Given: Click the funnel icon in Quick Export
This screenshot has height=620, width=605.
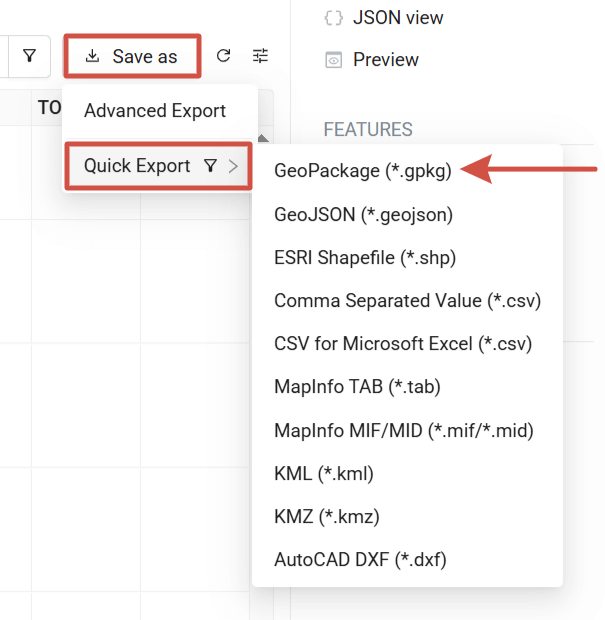Looking at the screenshot, I should (210, 166).
